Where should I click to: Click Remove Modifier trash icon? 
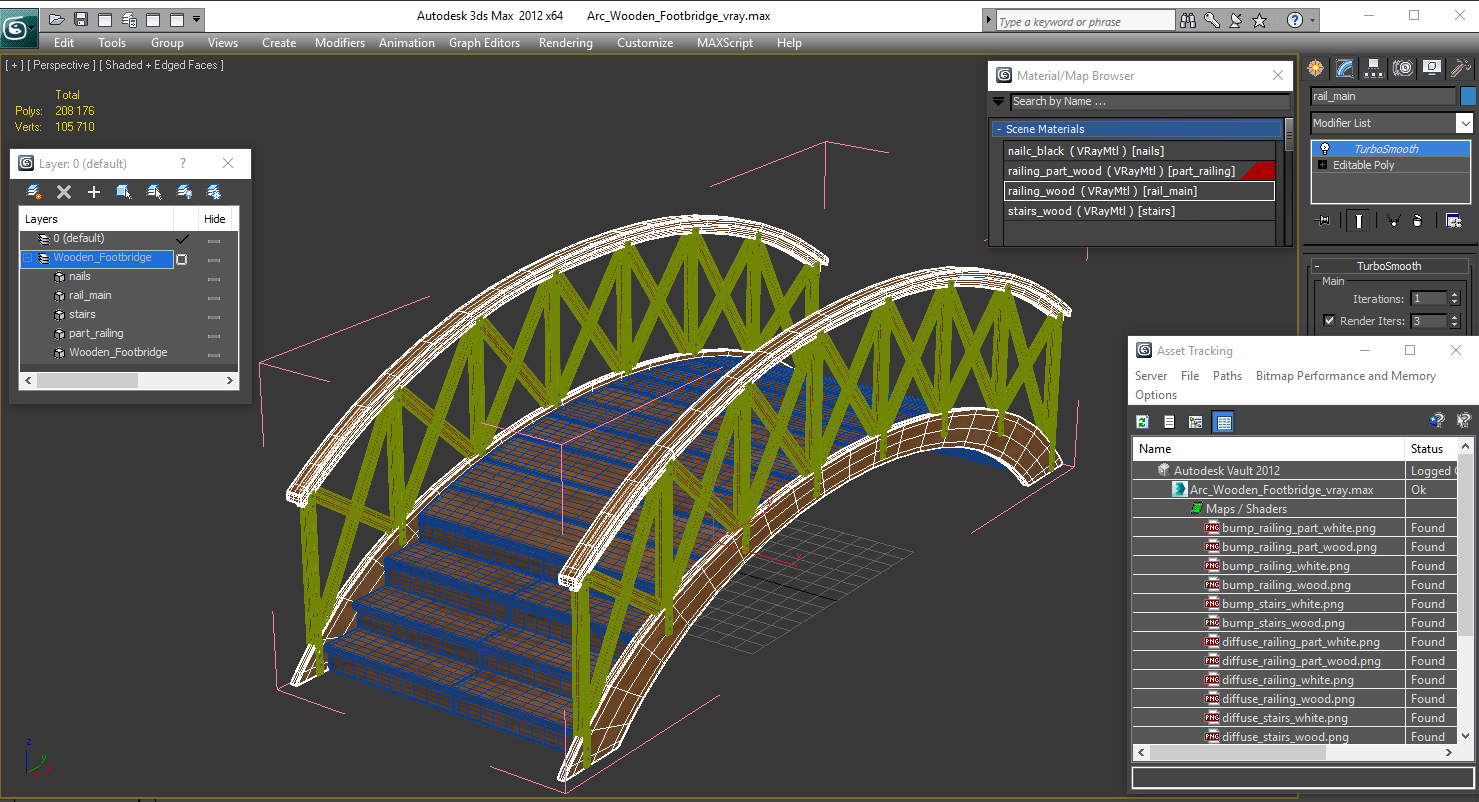click(x=1418, y=221)
